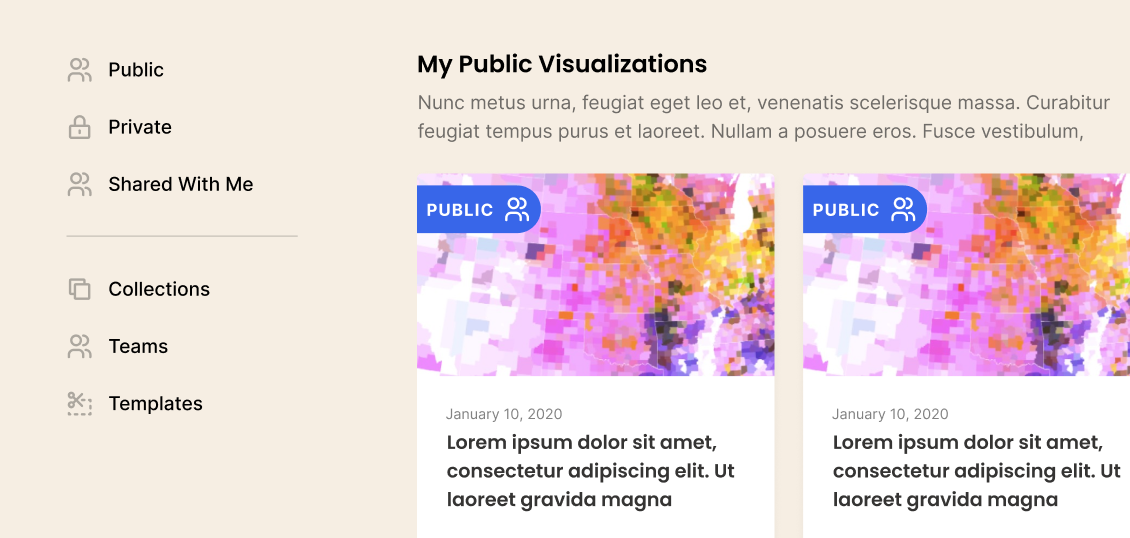Click the padlock icon beside Private

(79, 127)
